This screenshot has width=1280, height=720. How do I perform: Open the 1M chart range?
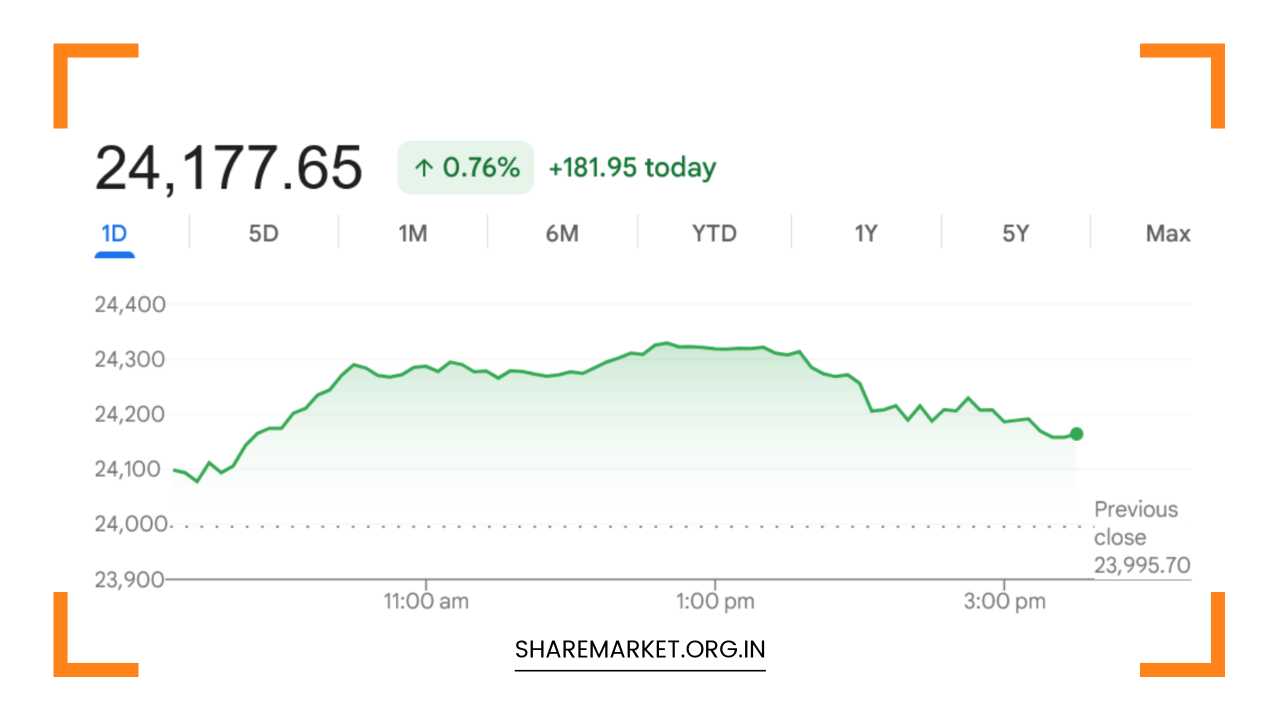tap(412, 234)
